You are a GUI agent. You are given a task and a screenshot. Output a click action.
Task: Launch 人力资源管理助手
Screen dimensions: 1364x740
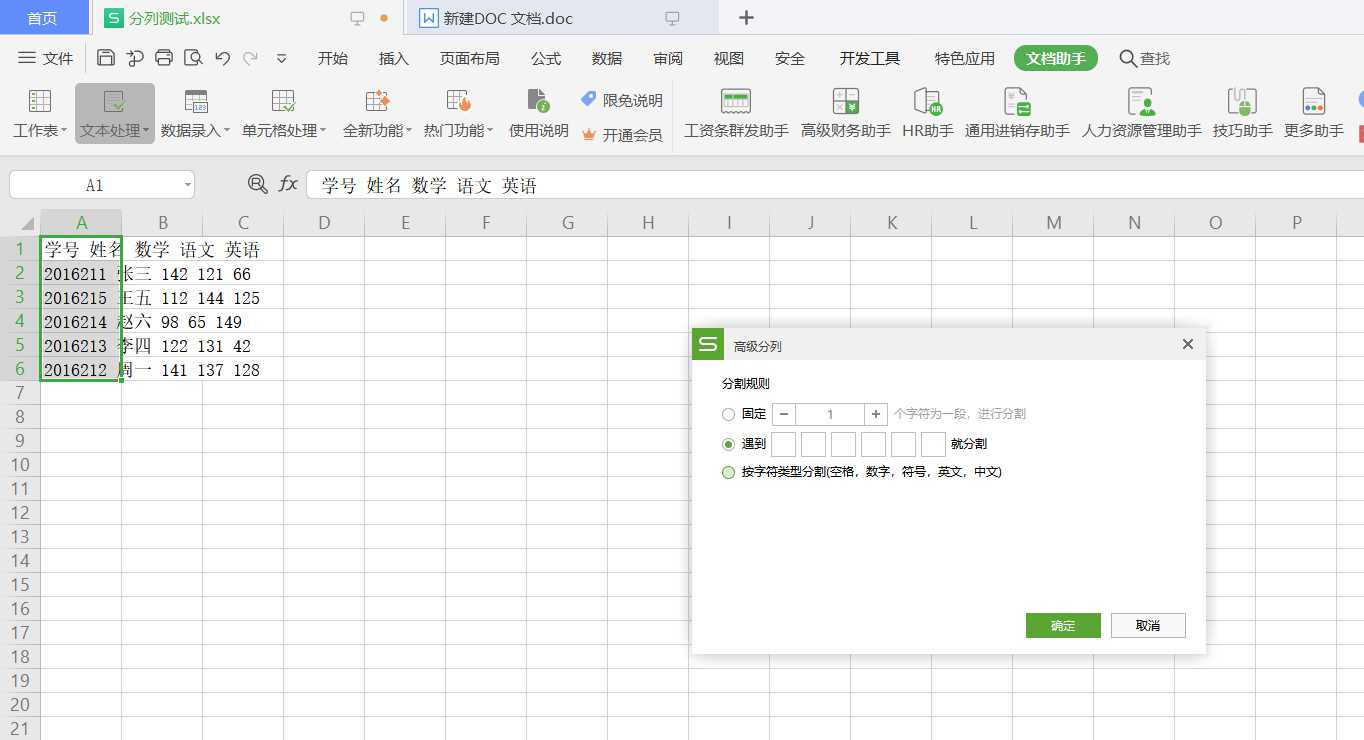pyautogui.click(x=1141, y=112)
